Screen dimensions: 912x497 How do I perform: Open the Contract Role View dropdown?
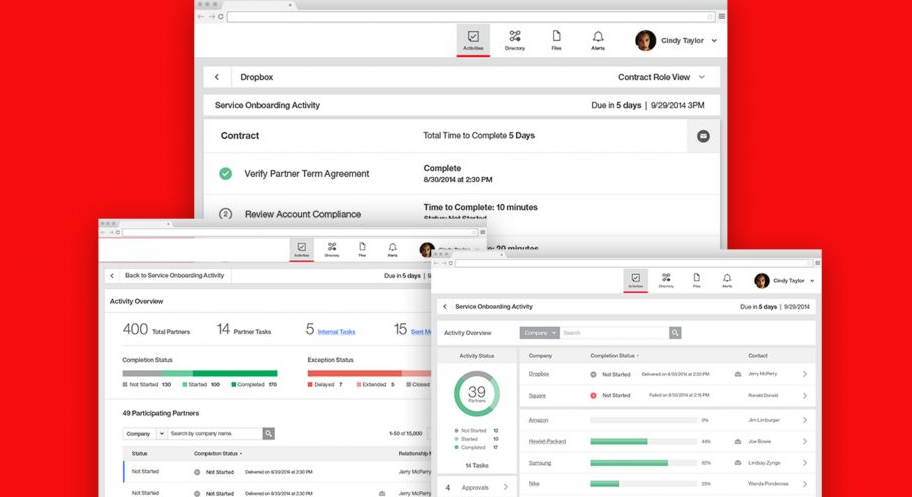(x=661, y=77)
